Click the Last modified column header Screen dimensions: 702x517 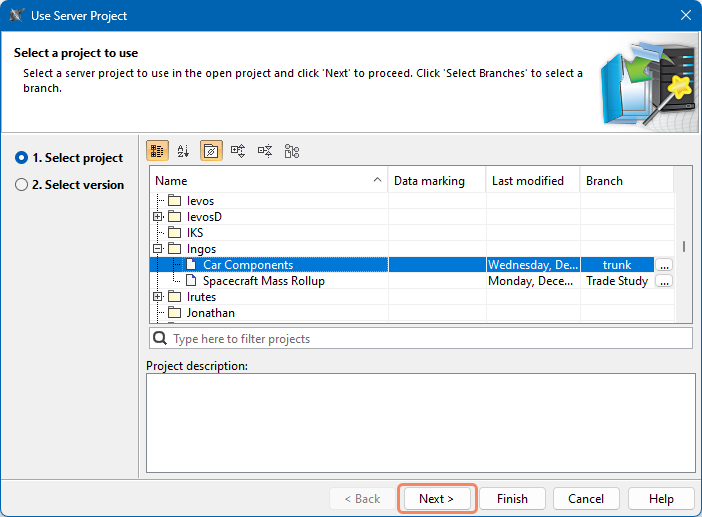point(533,181)
